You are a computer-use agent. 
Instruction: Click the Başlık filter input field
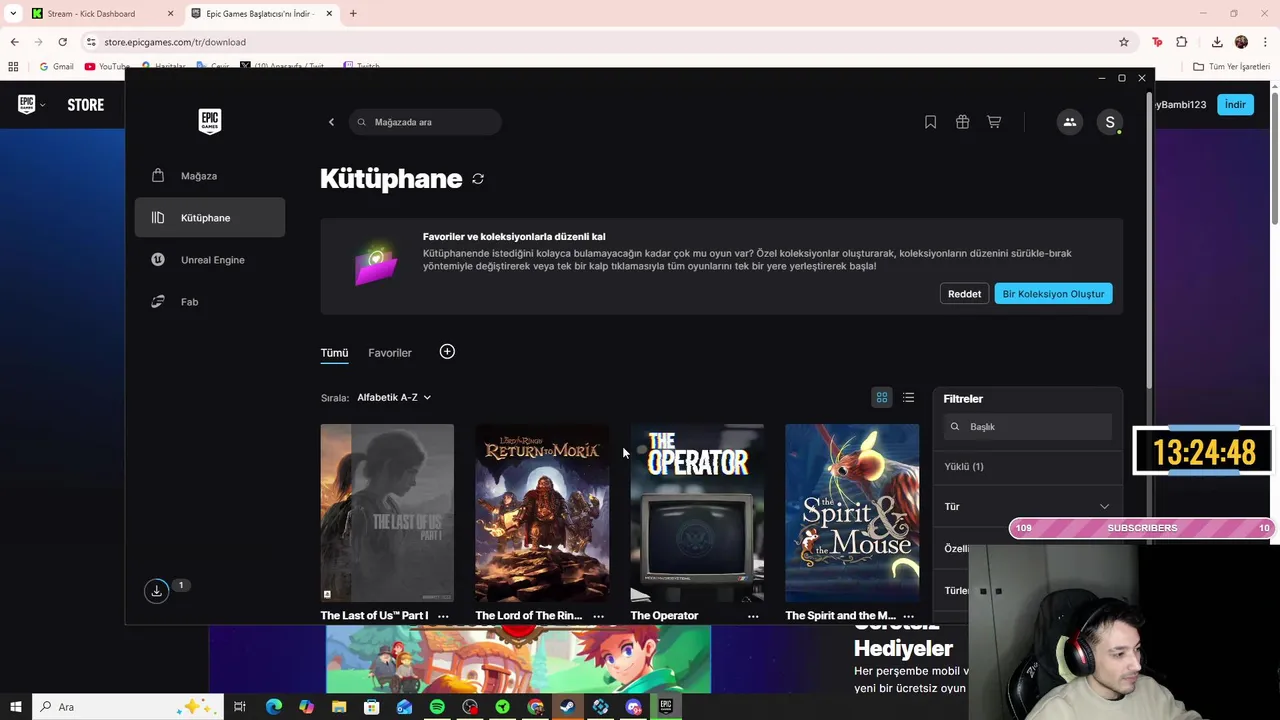[x=1028, y=427]
